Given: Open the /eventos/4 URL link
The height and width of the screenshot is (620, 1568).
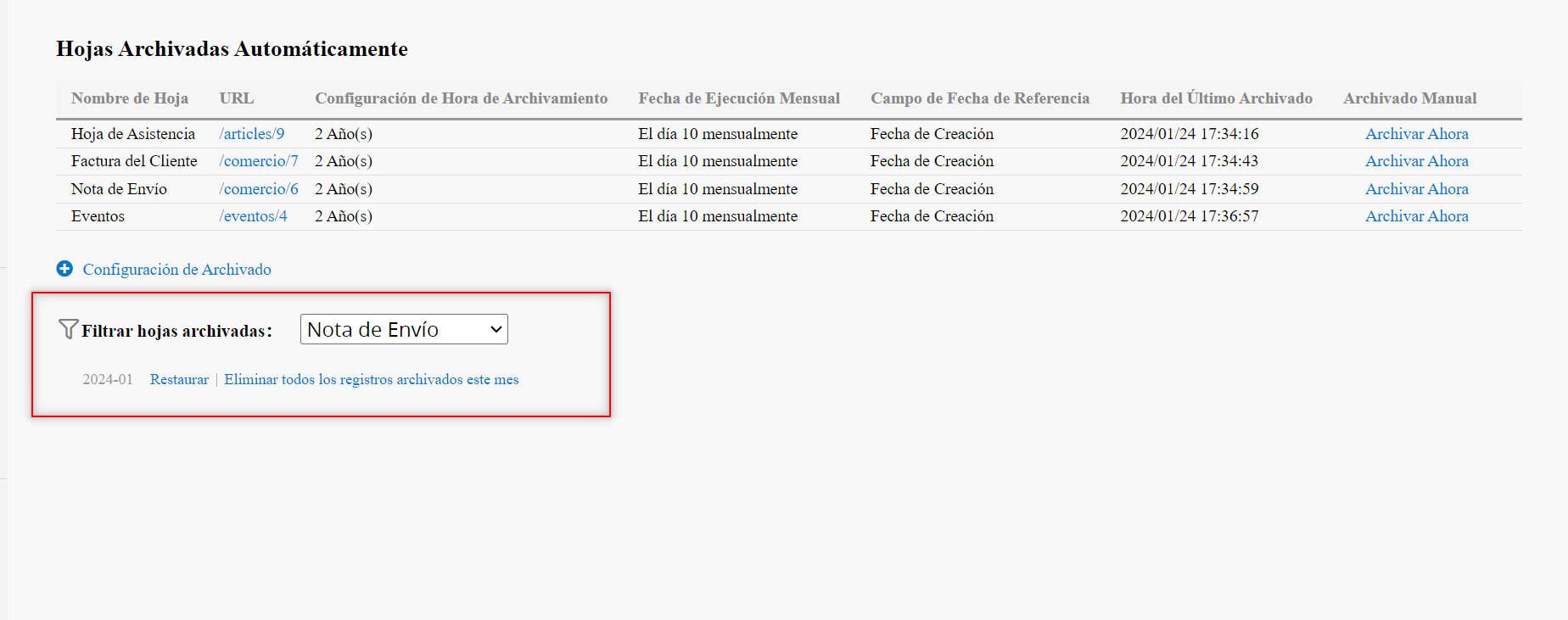Looking at the screenshot, I should (x=253, y=216).
